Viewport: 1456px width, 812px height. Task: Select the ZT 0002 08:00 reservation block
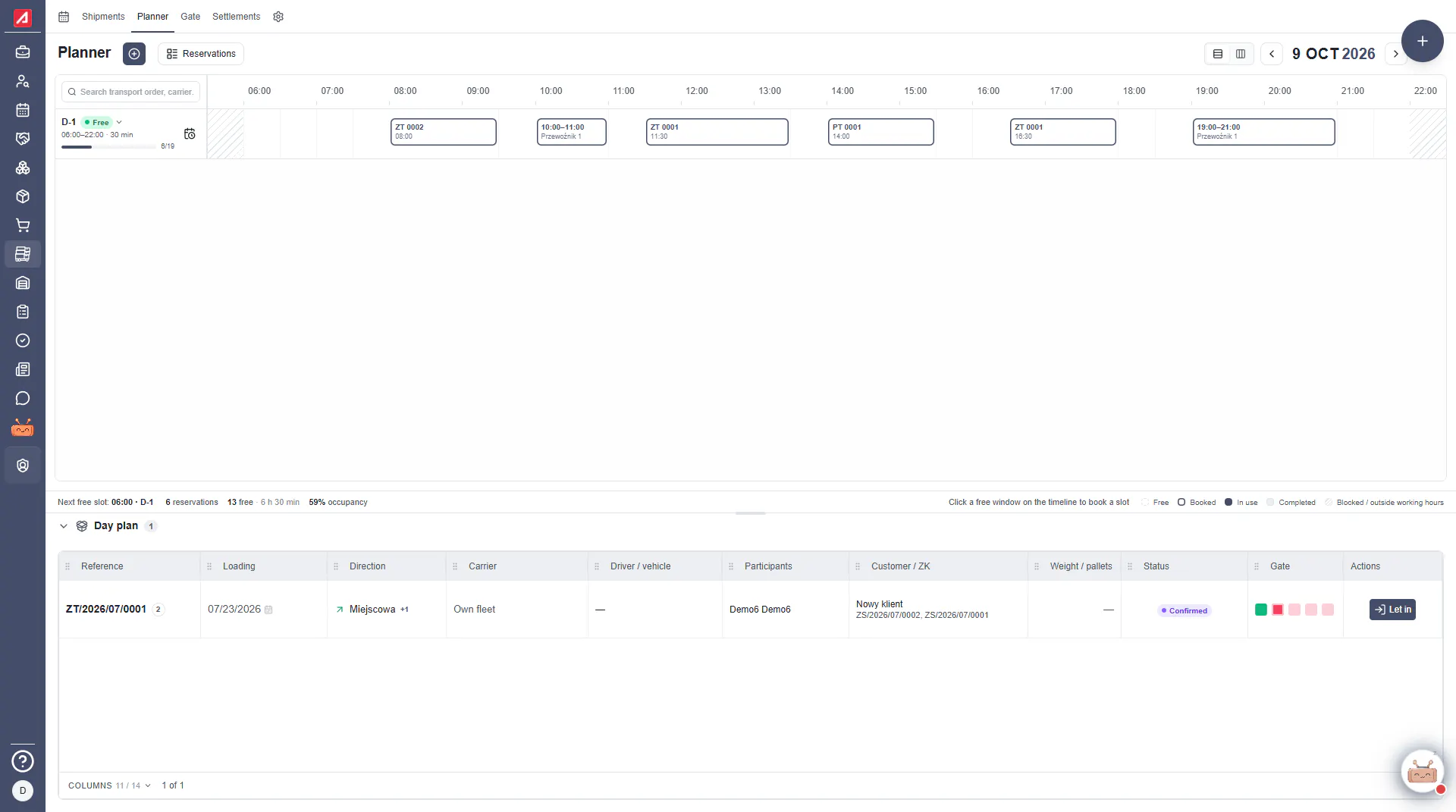coord(444,132)
